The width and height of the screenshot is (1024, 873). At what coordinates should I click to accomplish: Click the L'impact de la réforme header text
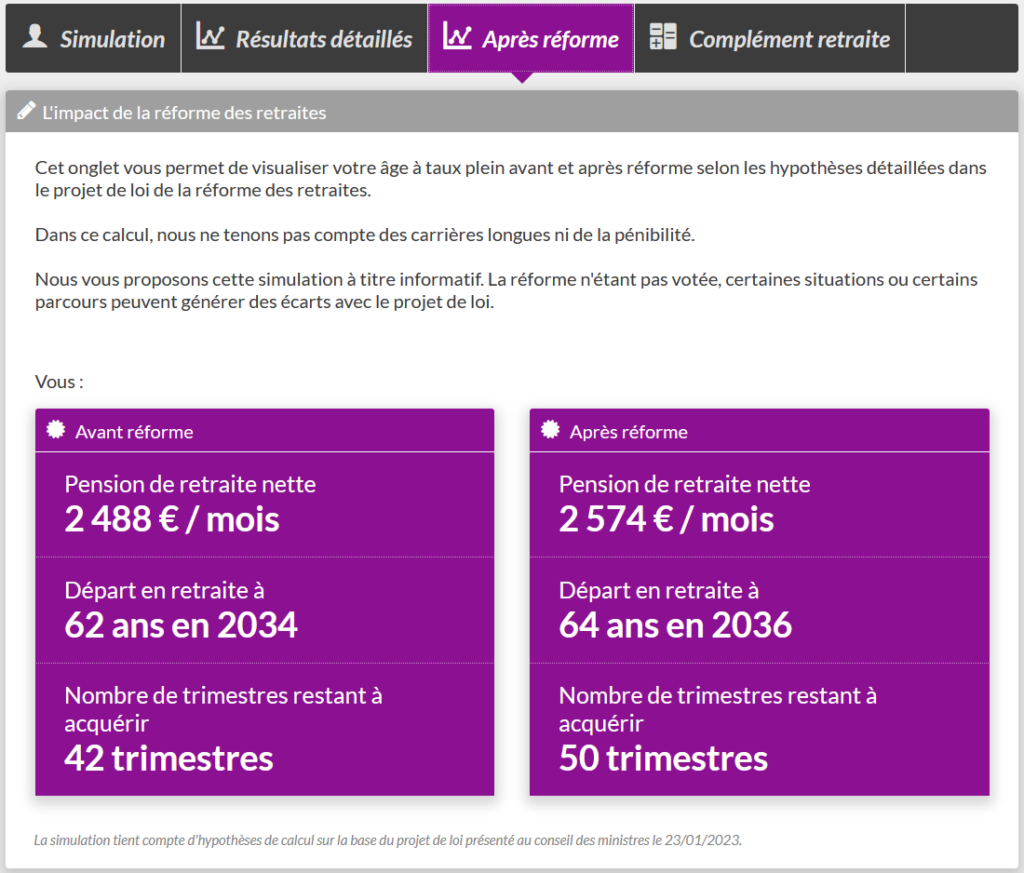(x=184, y=113)
